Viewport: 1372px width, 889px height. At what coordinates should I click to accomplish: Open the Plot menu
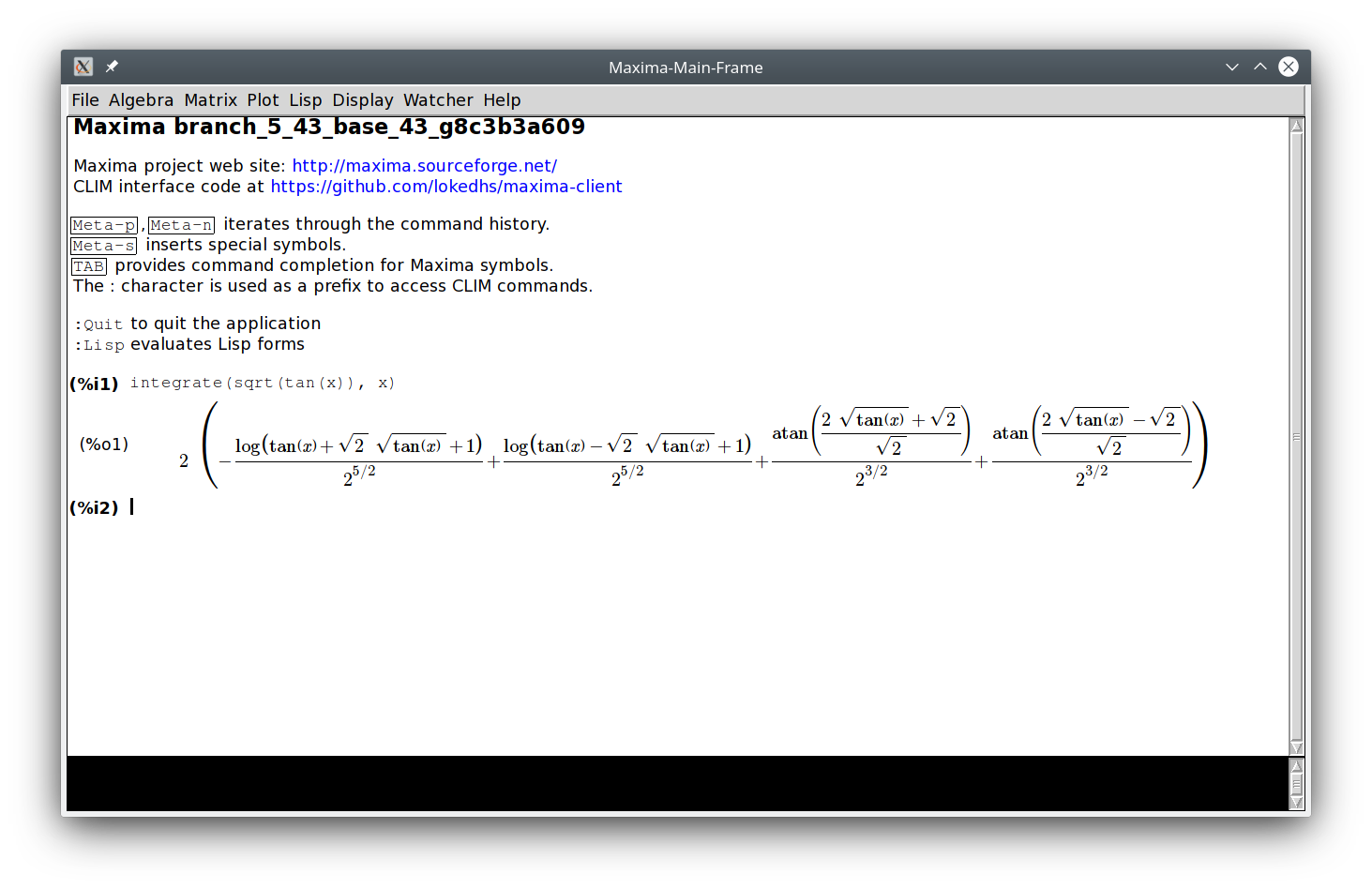263,100
